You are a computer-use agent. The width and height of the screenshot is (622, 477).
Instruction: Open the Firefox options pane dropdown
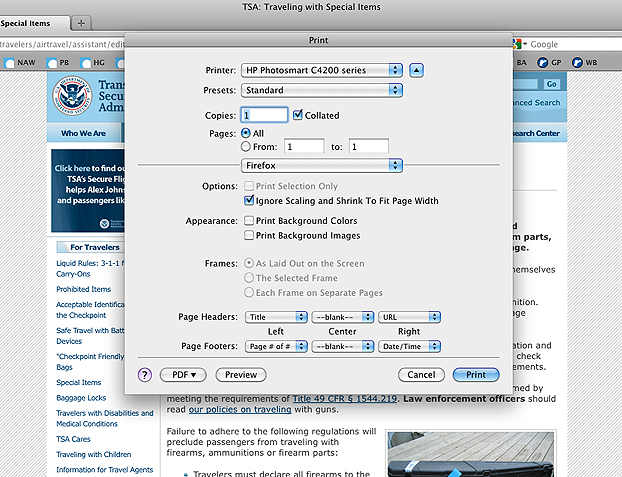(322, 165)
